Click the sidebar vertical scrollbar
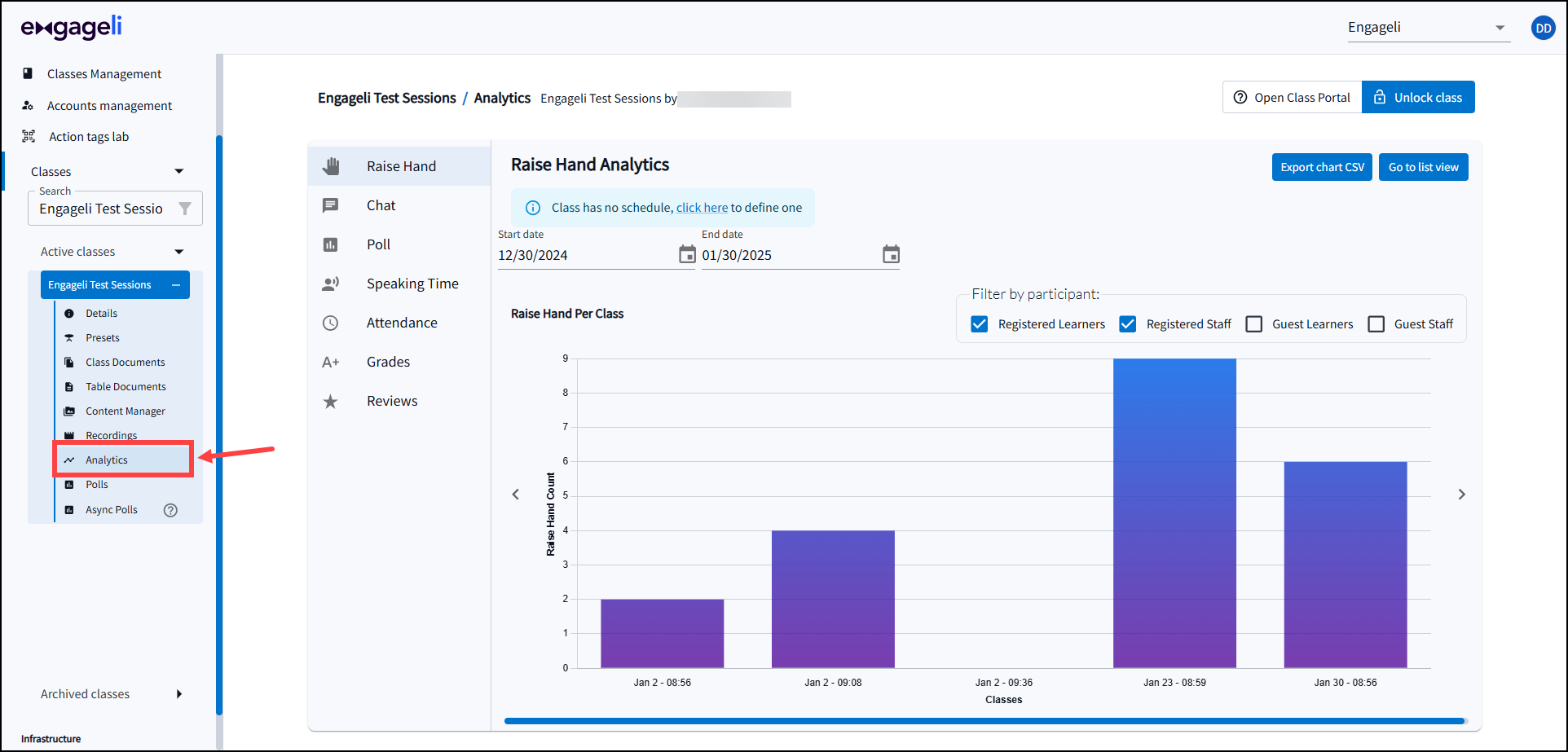 click(x=219, y=424)
